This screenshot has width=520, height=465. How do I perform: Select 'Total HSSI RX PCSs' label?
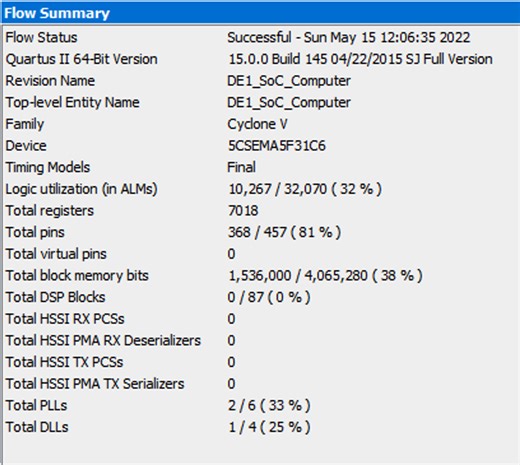click(65, 319)
